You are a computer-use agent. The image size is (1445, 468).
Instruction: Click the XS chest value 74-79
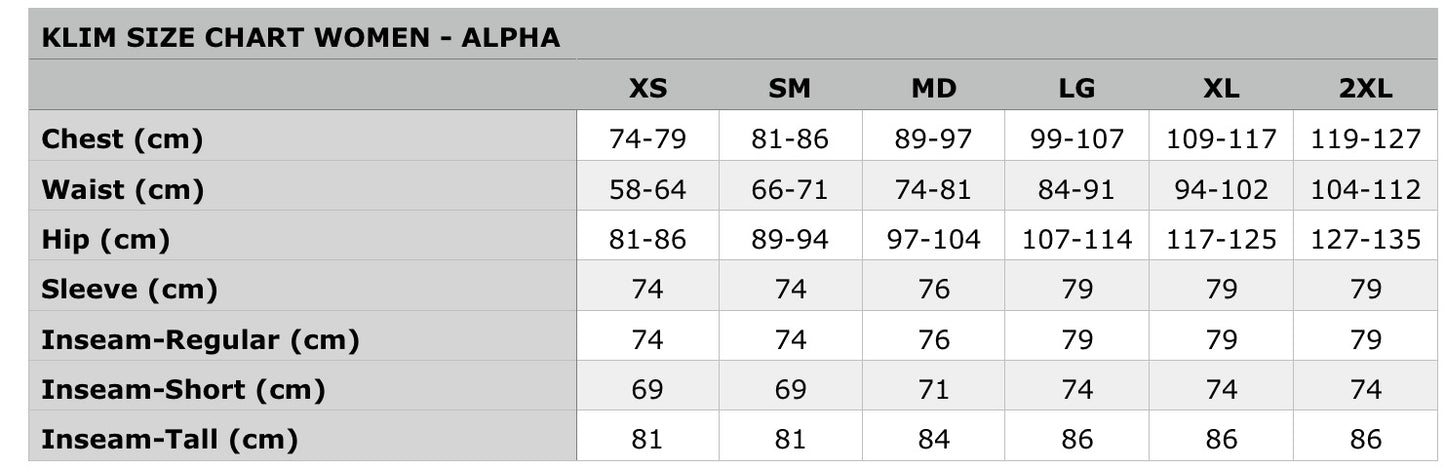pos(647,139)
